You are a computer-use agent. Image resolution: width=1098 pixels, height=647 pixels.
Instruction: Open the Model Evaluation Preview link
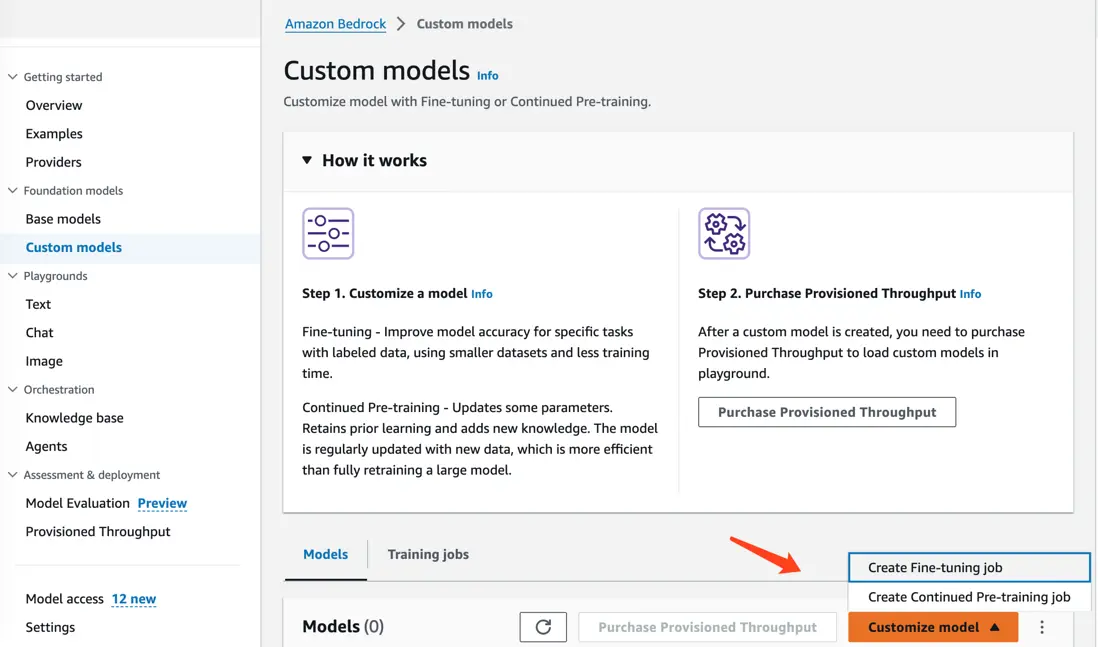(x=162, y=503)
